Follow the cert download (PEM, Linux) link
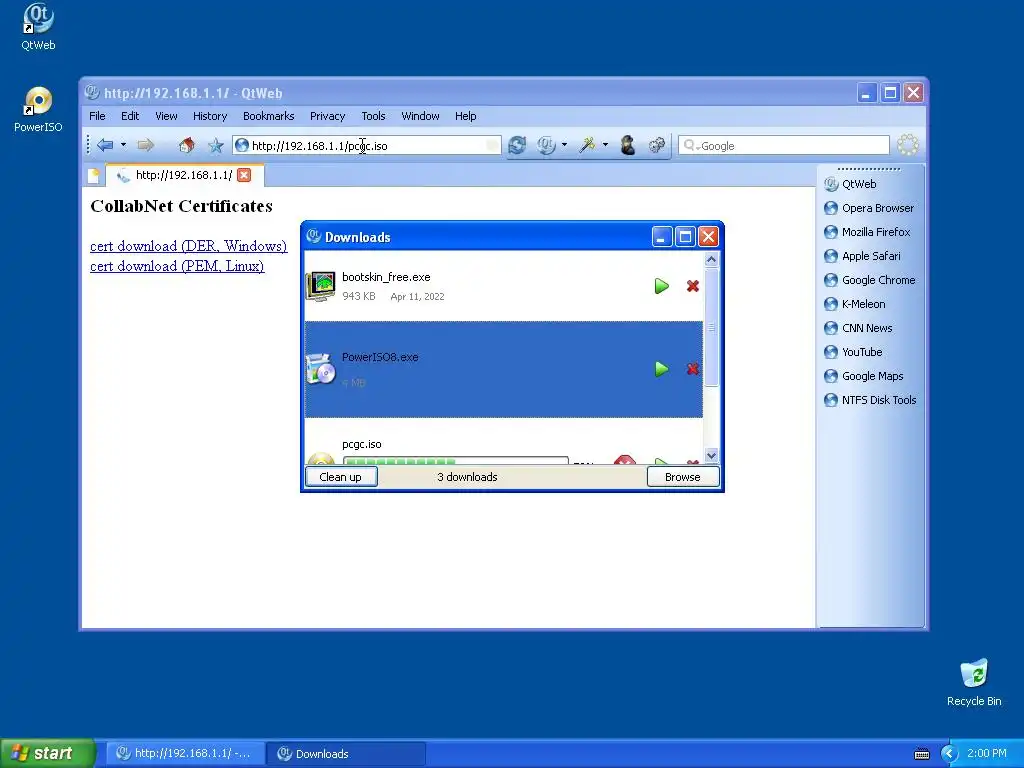 tap(177, 266)
